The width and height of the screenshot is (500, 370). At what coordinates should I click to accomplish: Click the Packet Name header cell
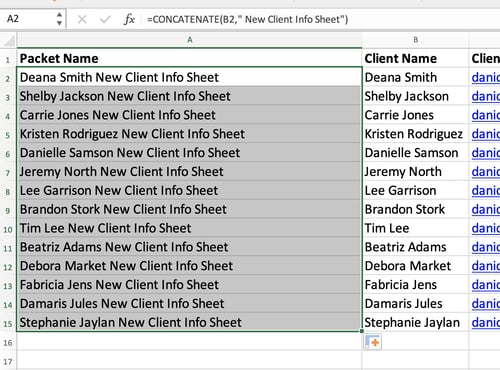coord(189,59)
